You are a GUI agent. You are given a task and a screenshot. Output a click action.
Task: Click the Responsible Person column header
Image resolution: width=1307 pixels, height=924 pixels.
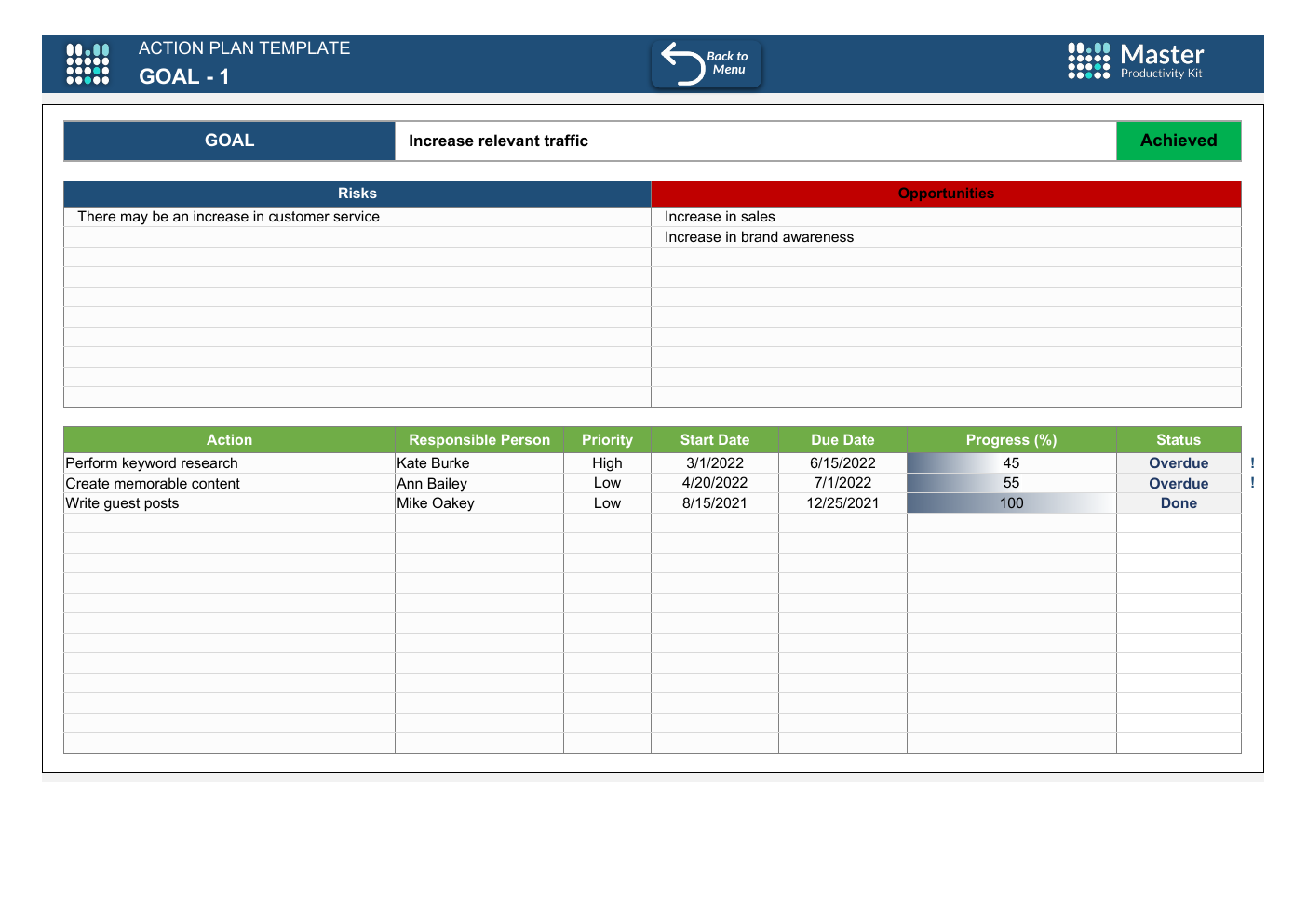(x=479, y=440)
